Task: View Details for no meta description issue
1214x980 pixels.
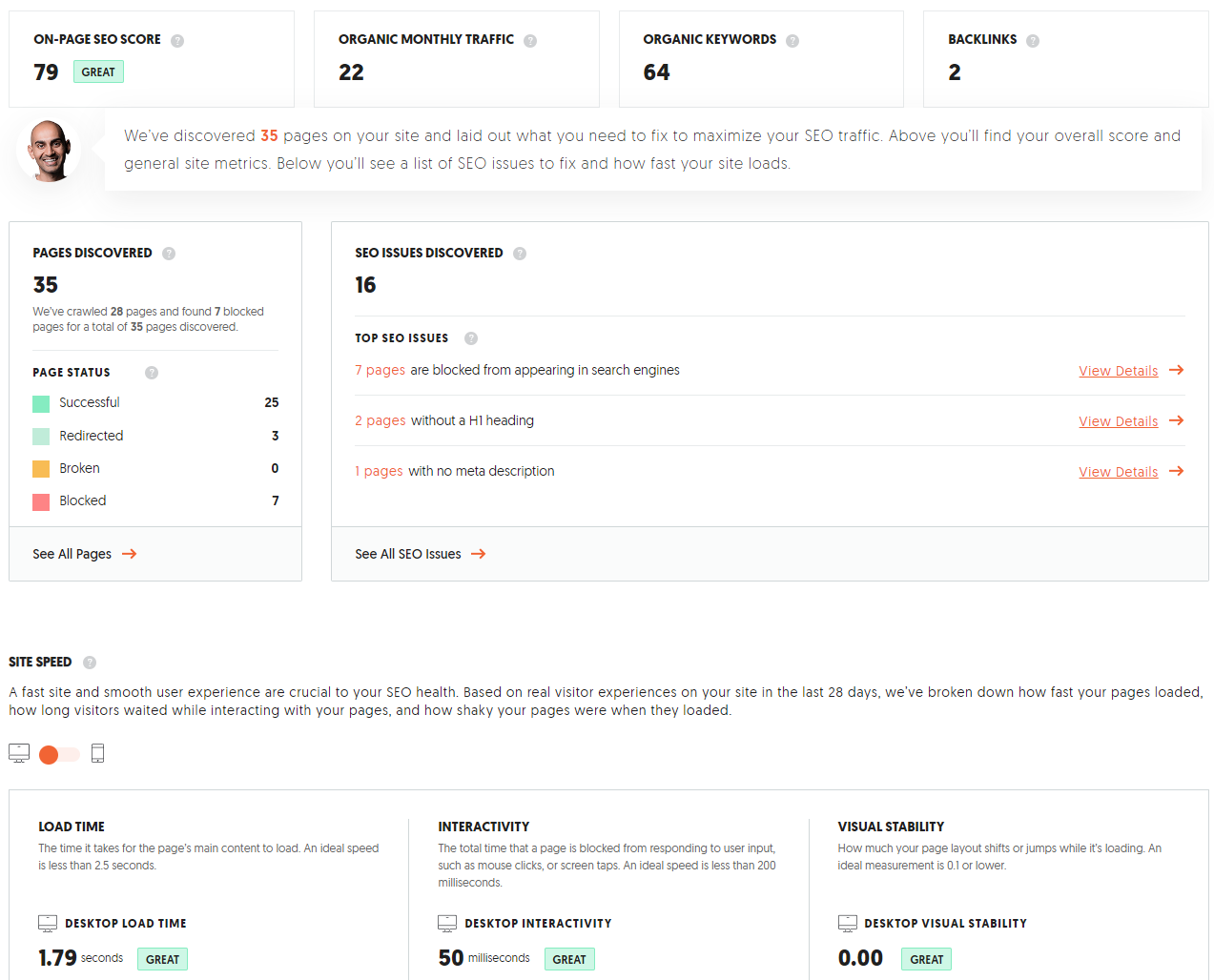Action: tap(1131, 472)
